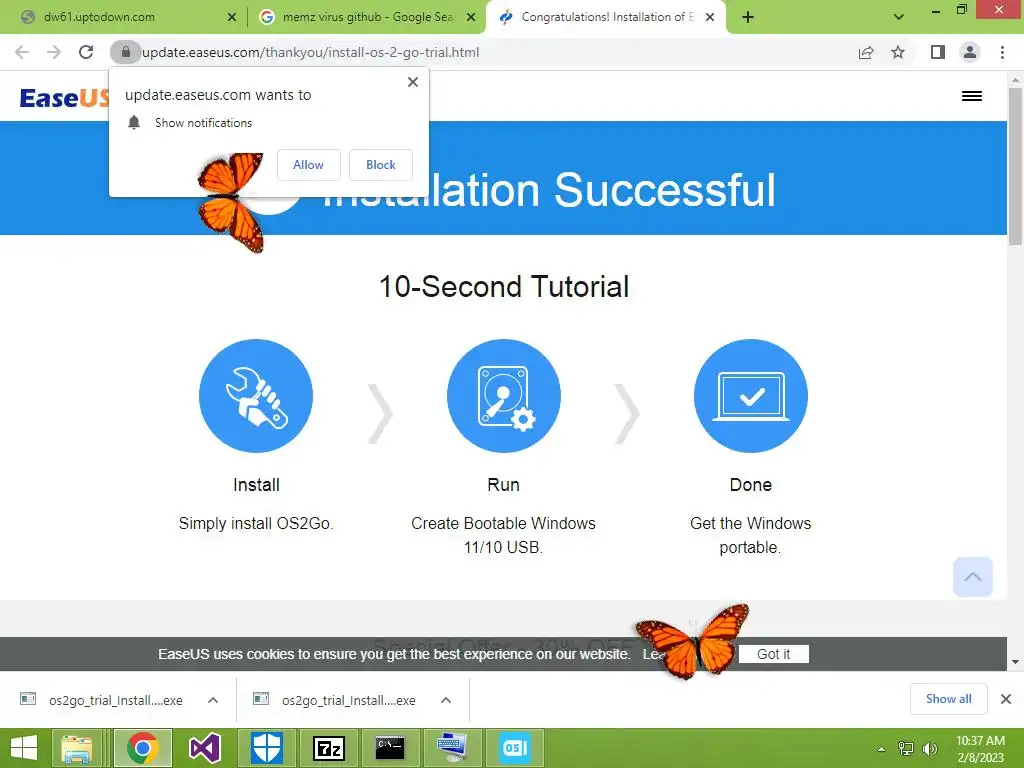Image resolution: width=1024 pixels, height=768 pixels.
Task: Bookmark this page with star icon
Action: tap(898, 52)
